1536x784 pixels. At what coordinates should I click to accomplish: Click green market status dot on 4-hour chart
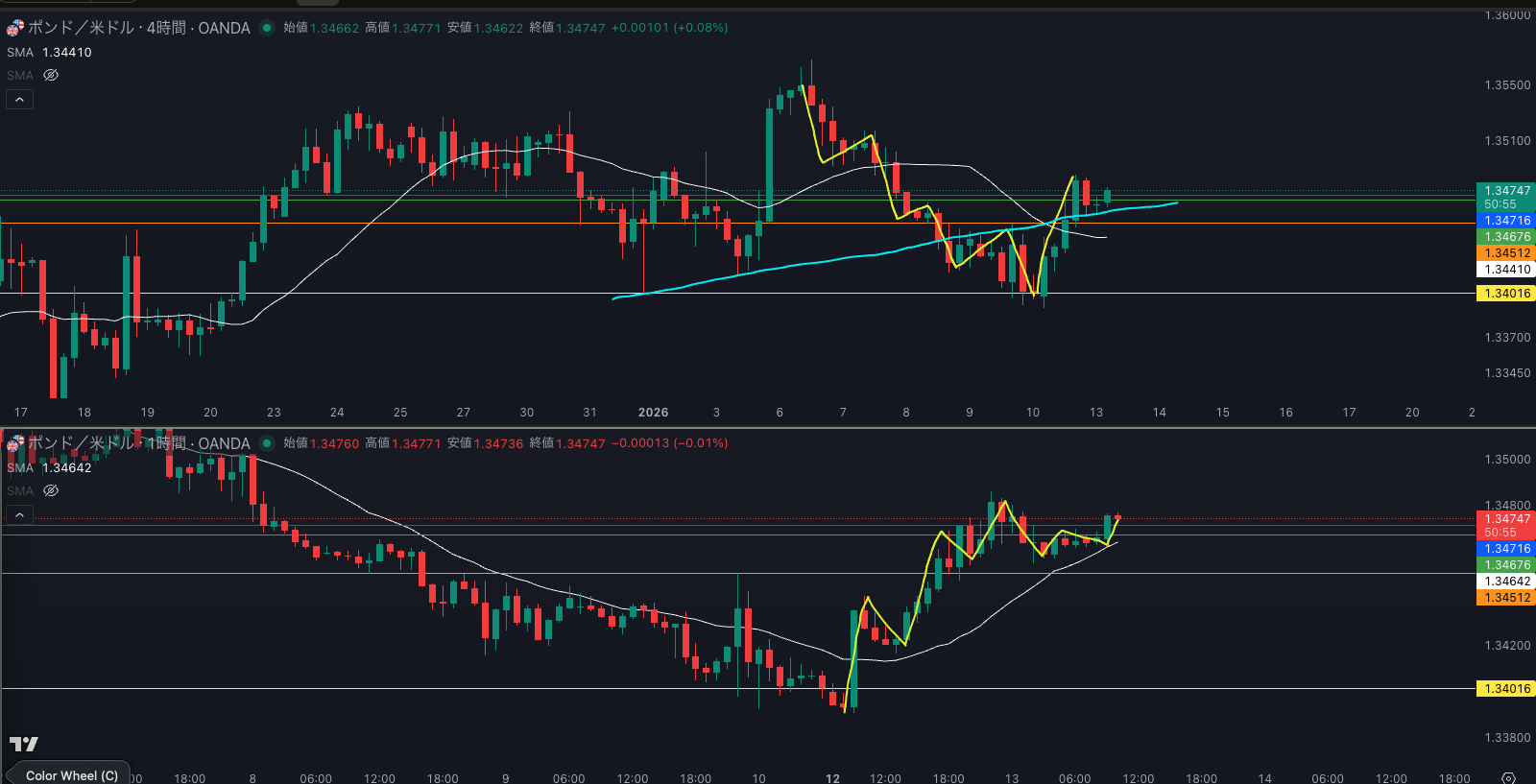click(x=267, y=28)
